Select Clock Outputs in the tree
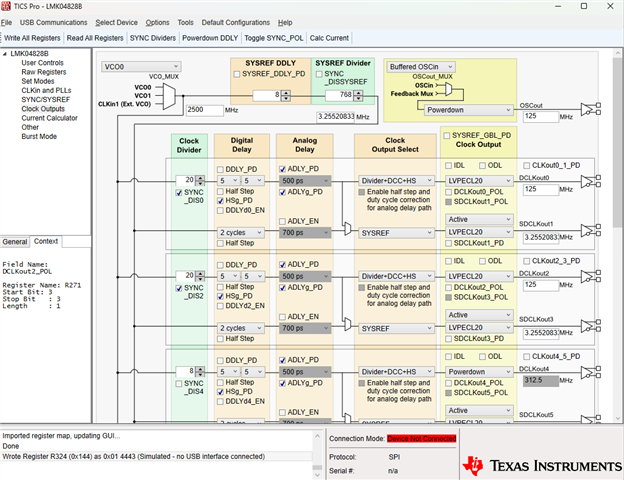The height and width of the screenshot is (480, 624). [x=43, y=109]
